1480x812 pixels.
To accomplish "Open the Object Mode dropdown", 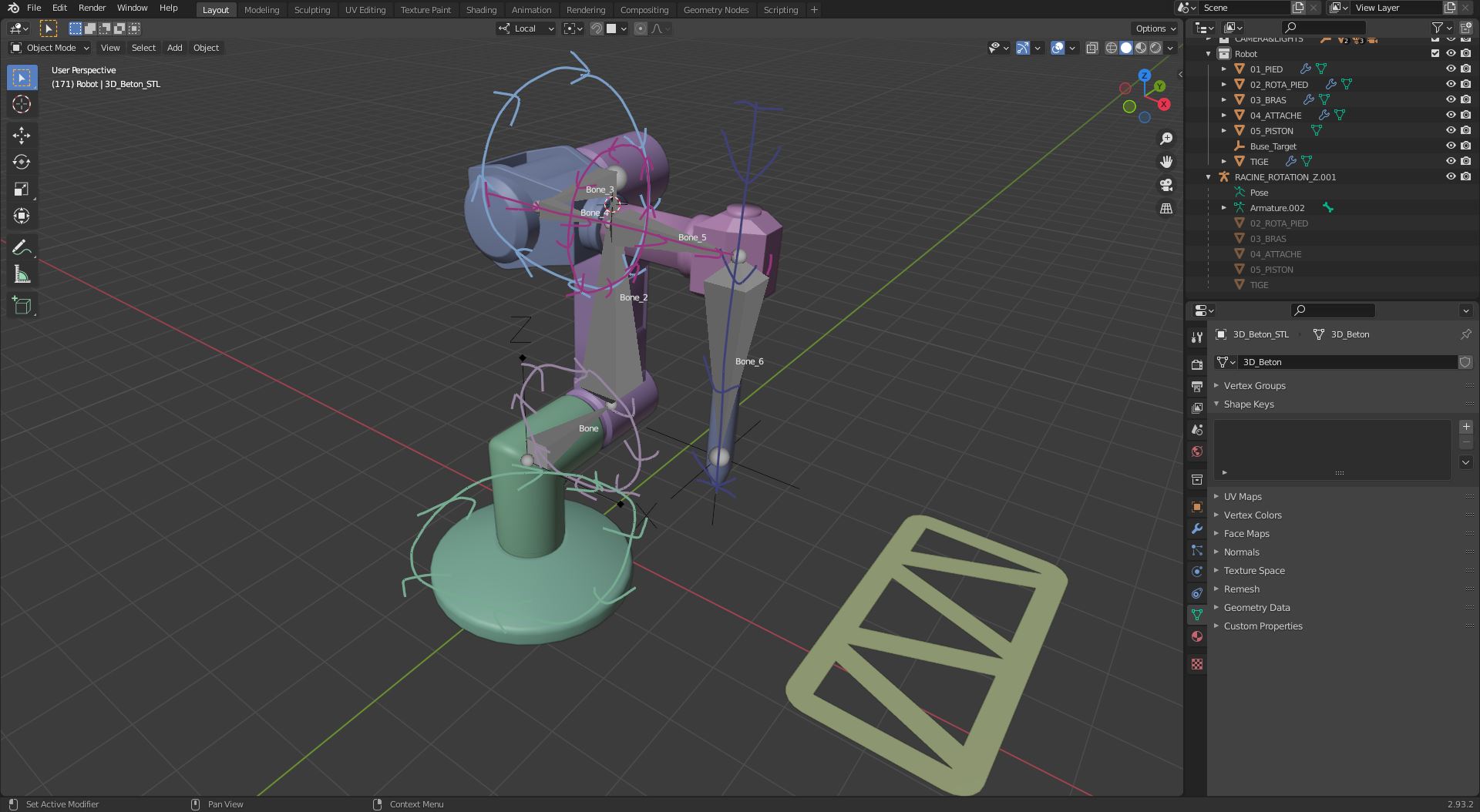I will click(50, 48).
